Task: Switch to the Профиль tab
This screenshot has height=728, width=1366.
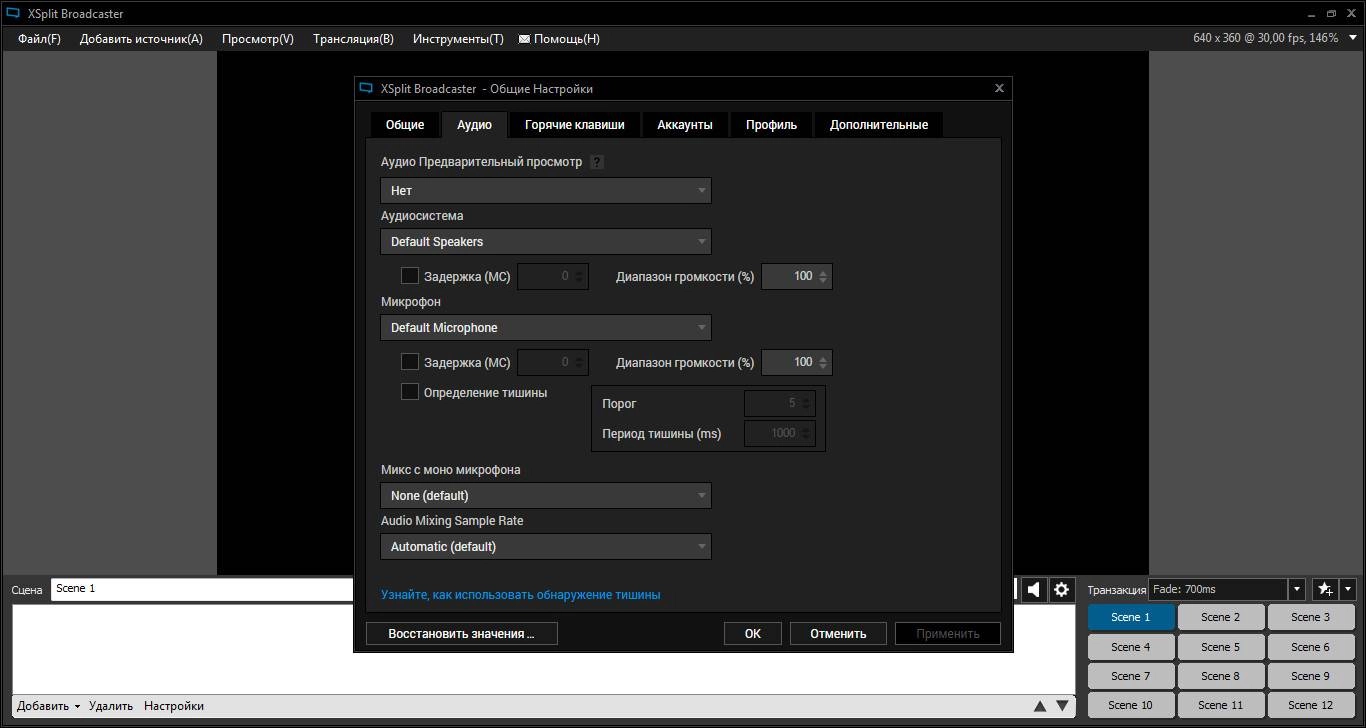Action: (771, 125)
